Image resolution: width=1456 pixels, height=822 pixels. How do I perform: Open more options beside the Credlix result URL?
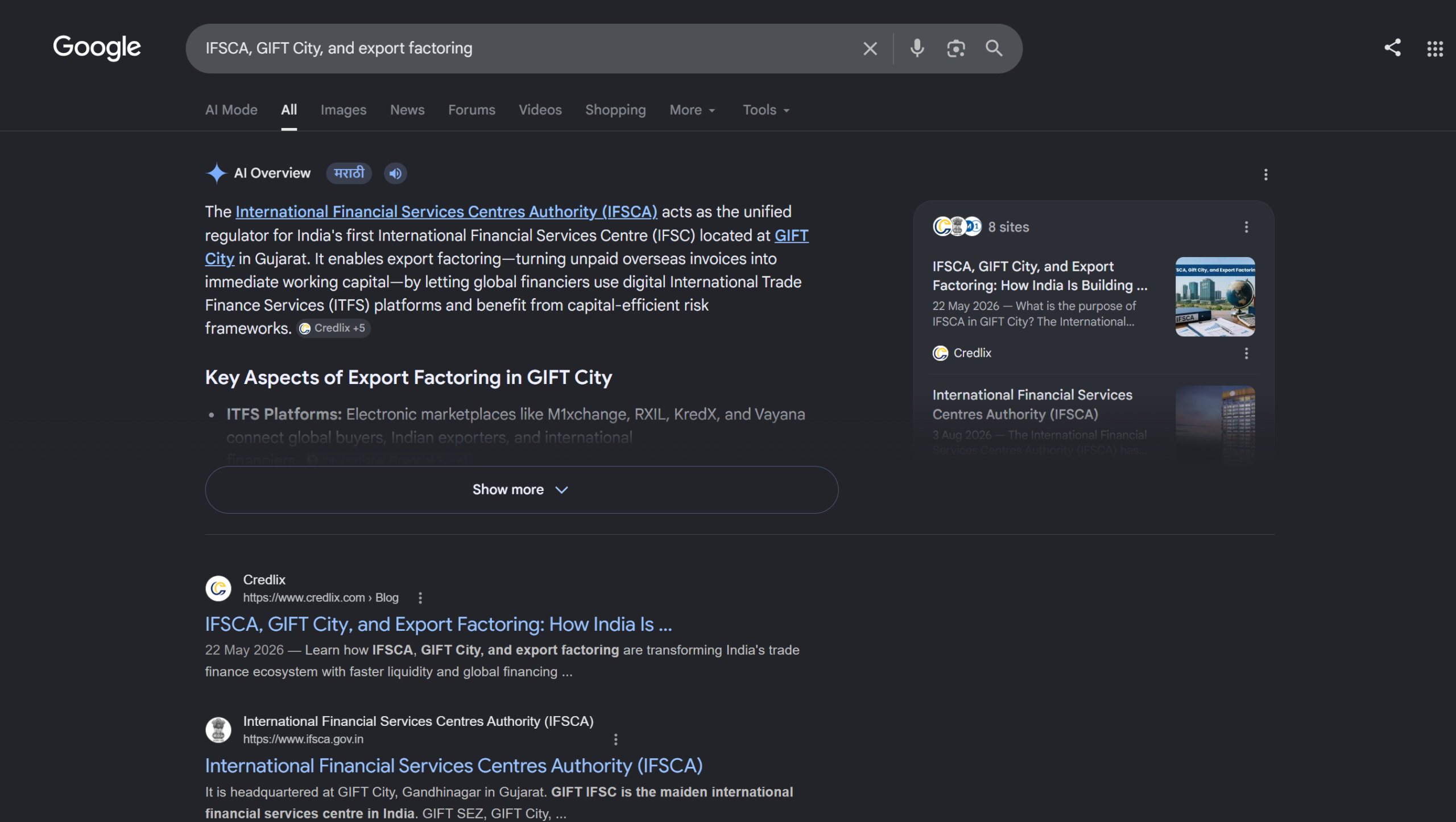pos(420,598)
